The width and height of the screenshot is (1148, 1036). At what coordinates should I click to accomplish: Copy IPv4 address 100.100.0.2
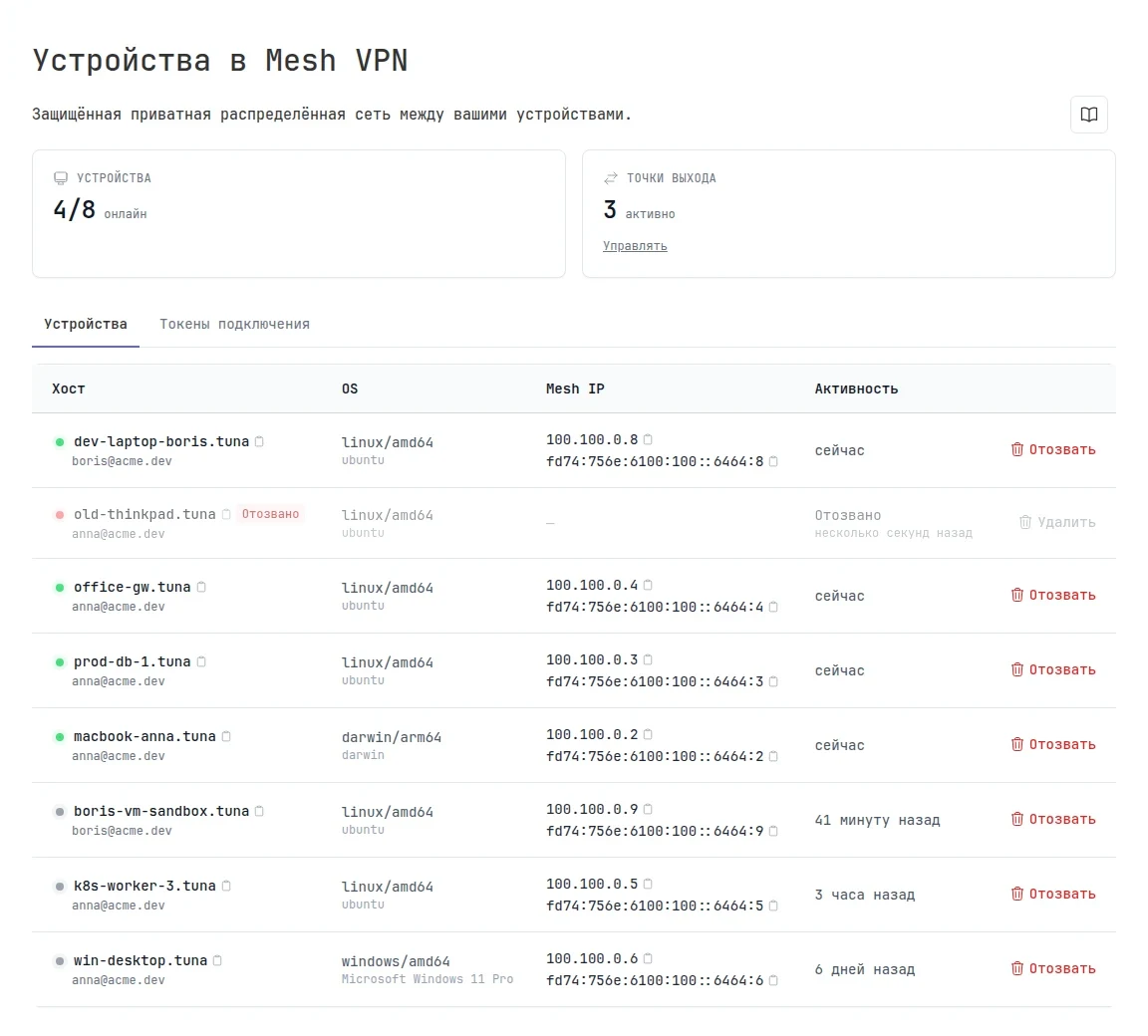point(648,734)
